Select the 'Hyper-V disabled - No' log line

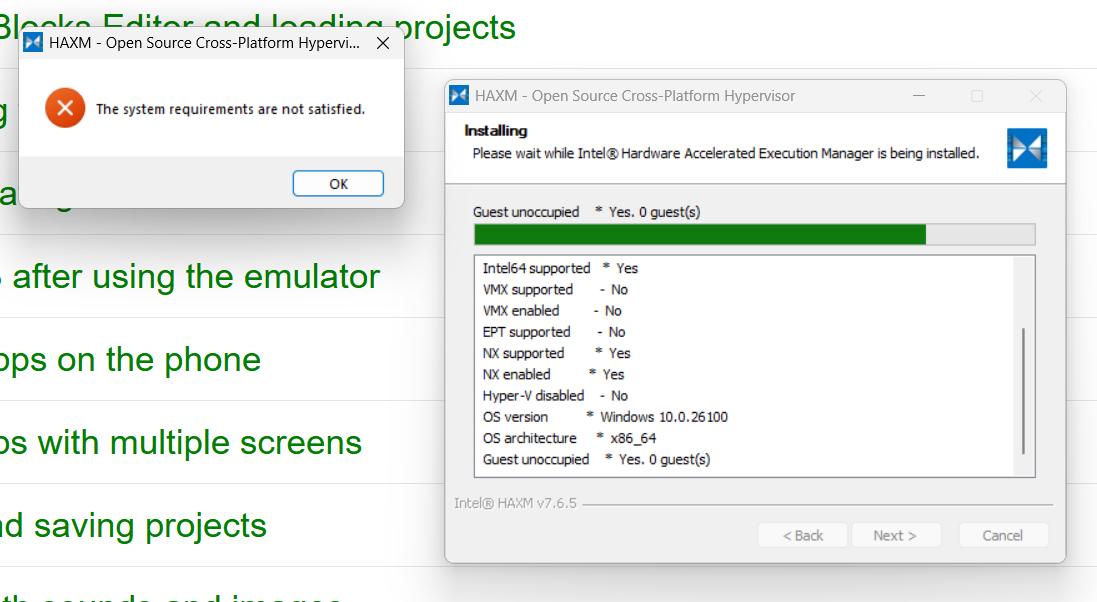point(555,396)
